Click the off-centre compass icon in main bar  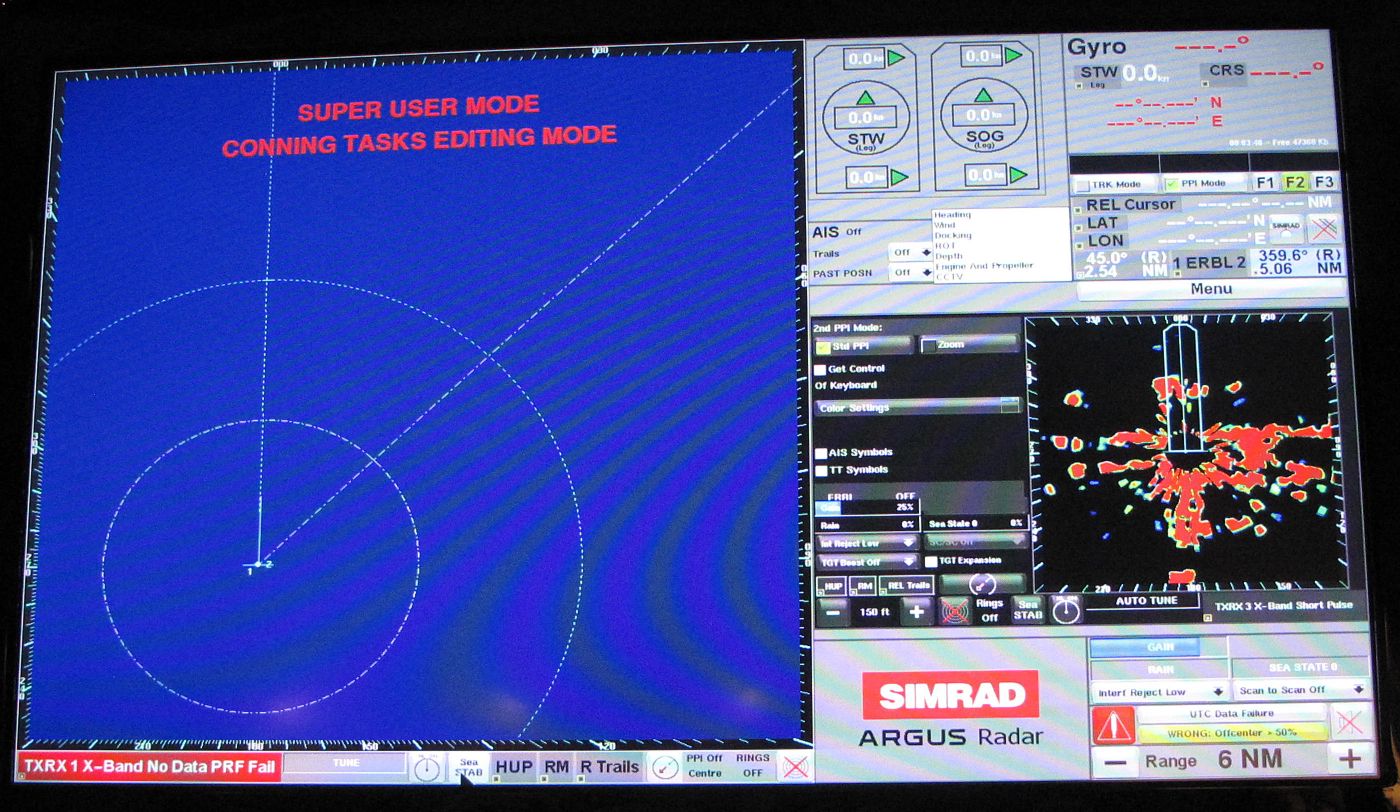point(664,767)
